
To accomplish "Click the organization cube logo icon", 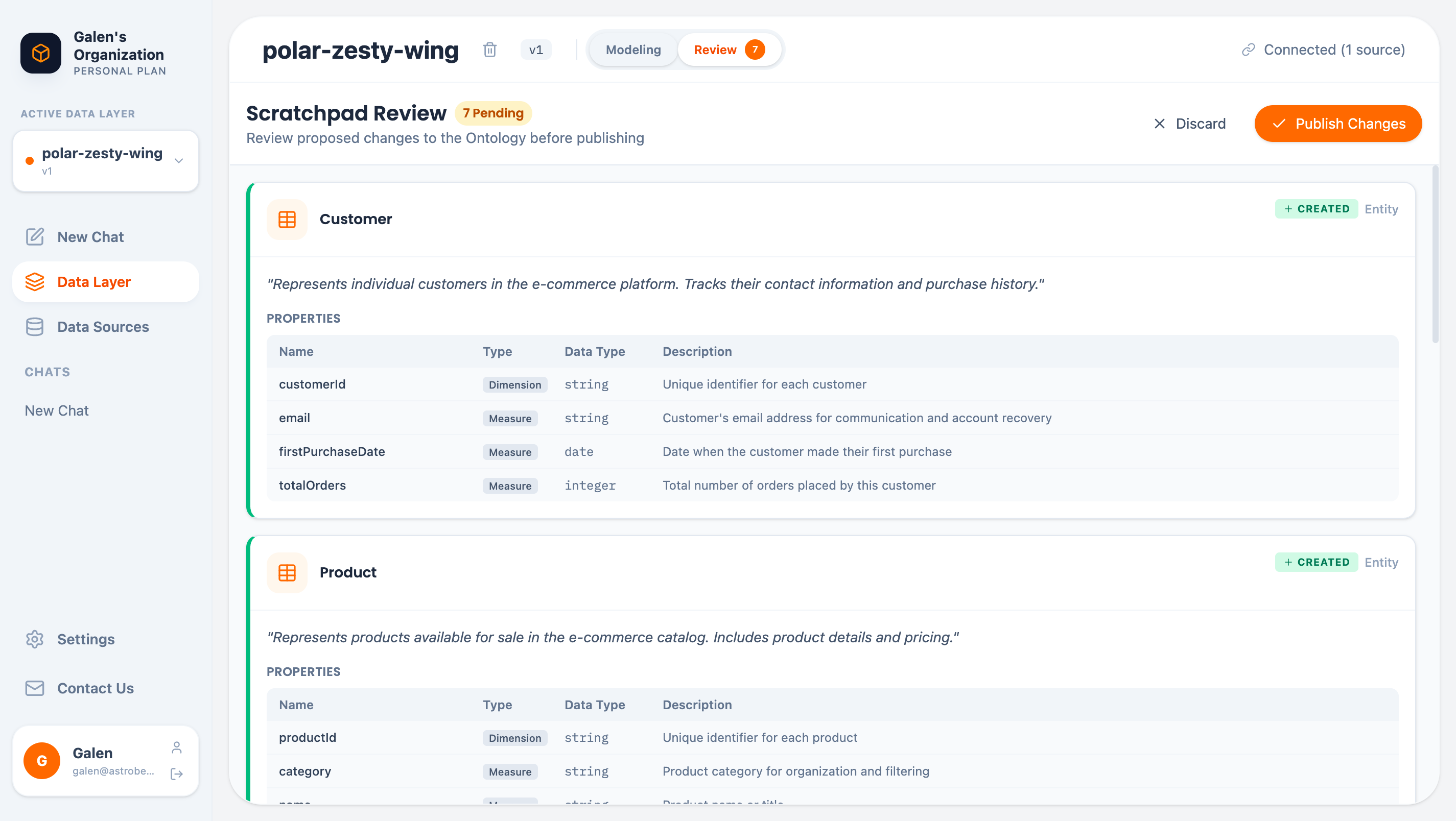I will click(41, 53).
